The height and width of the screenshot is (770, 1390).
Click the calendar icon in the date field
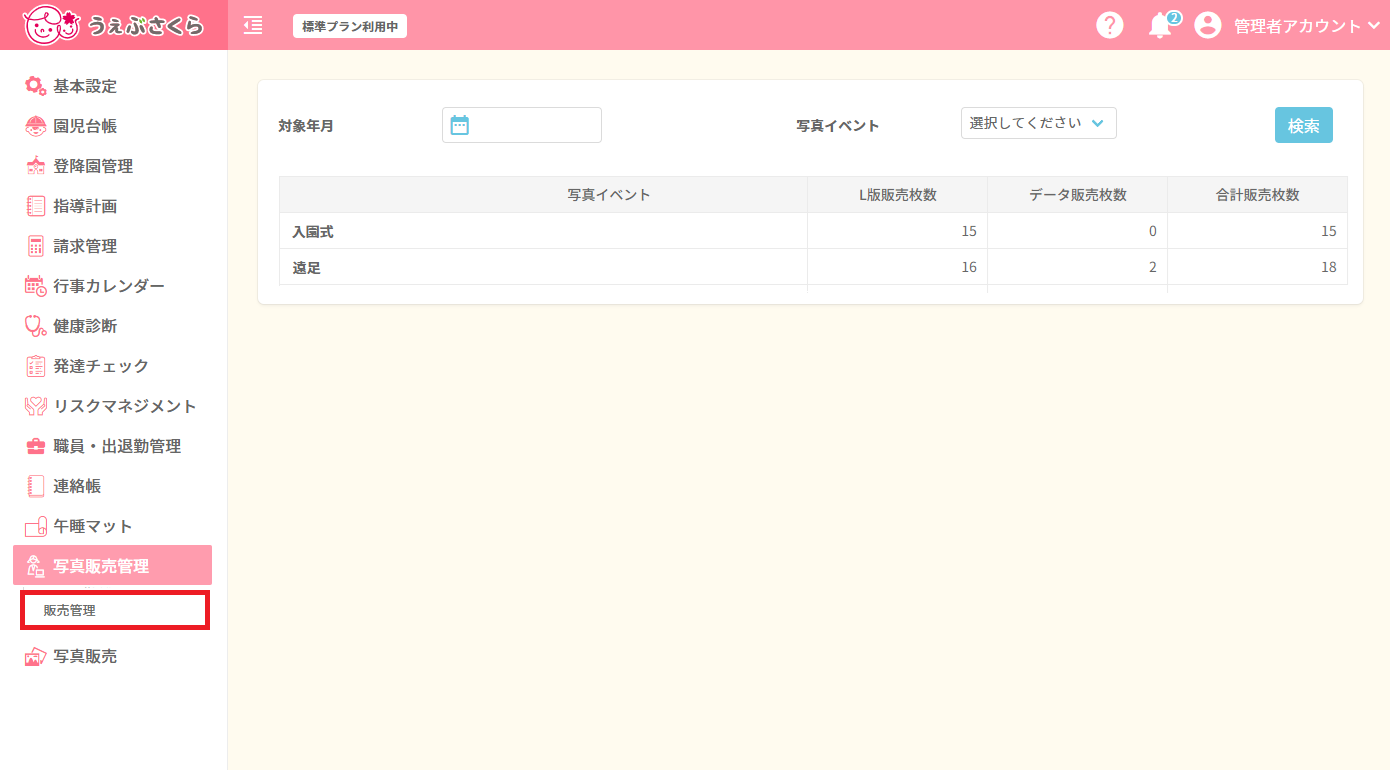point(460,125)
